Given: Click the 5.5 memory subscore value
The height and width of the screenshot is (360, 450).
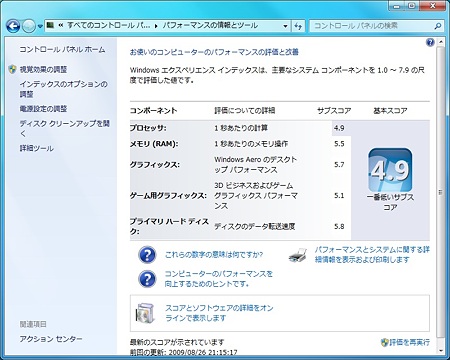Looking at the screenshot, I should point(339,144).
